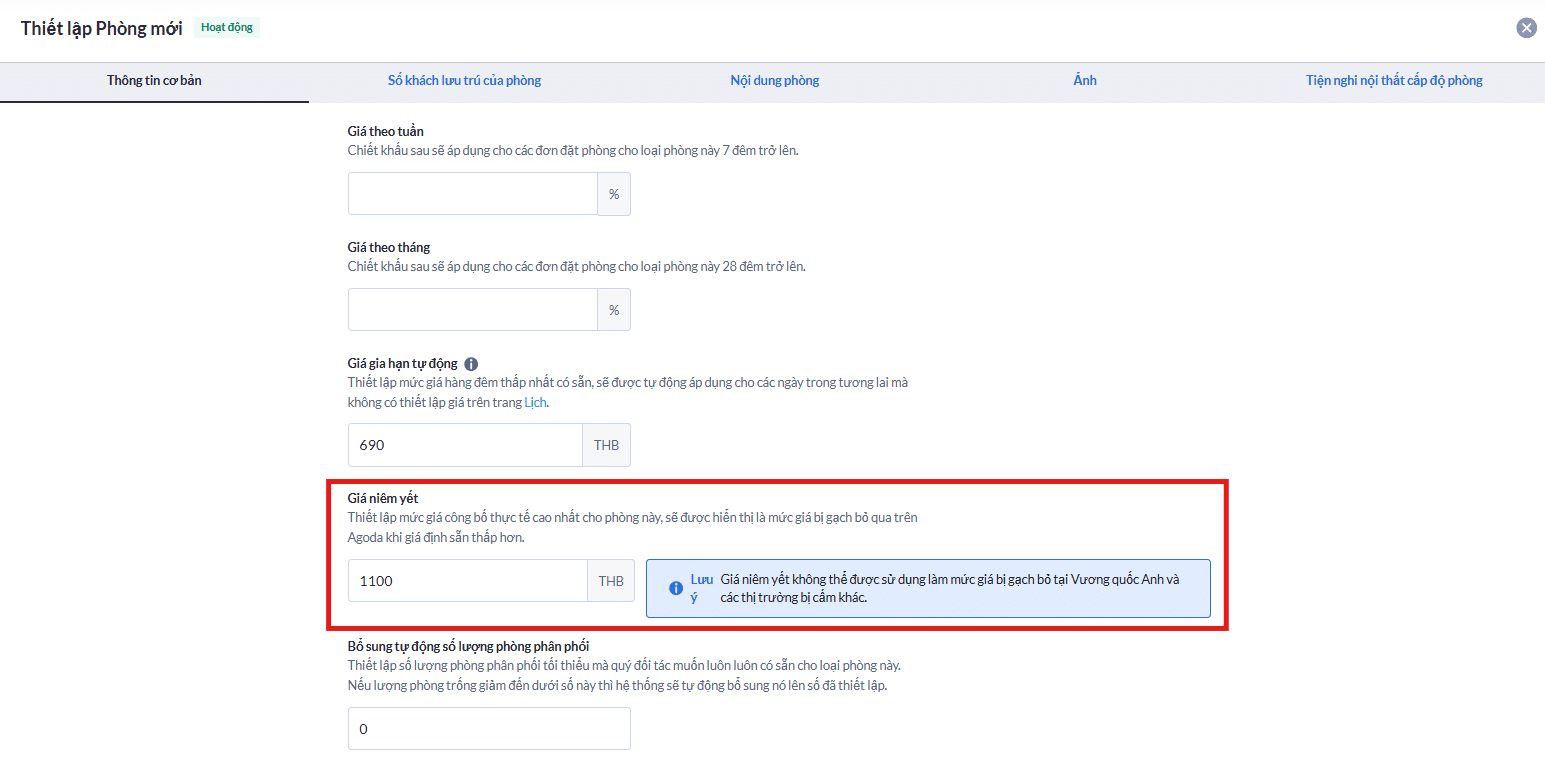This screenshot has width=1545, height=770.
Task: Click the Giá niêm yết field showing 1100
Action: click(x=468, y=581)
